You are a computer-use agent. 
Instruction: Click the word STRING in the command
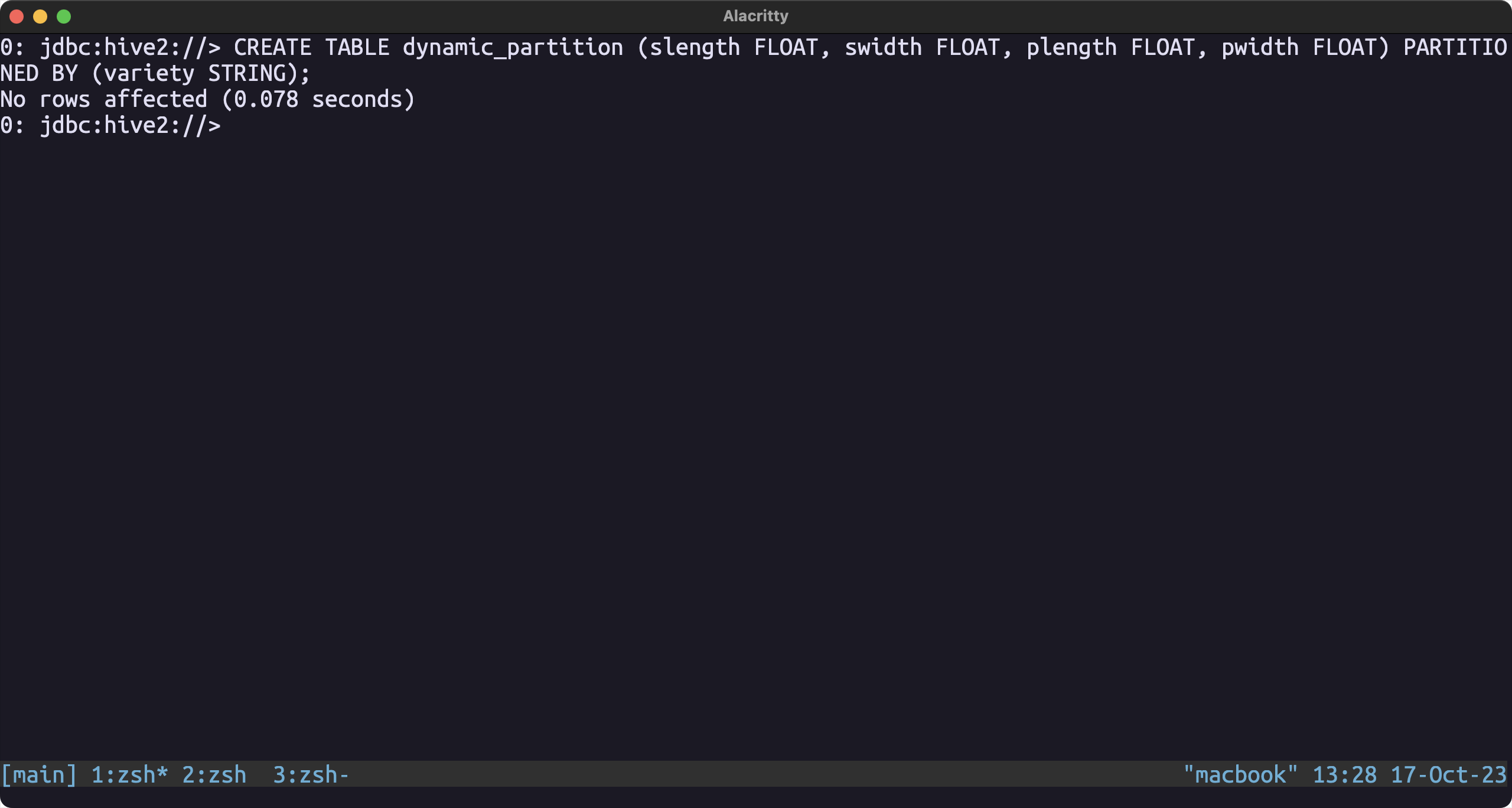tap(247, 73)
